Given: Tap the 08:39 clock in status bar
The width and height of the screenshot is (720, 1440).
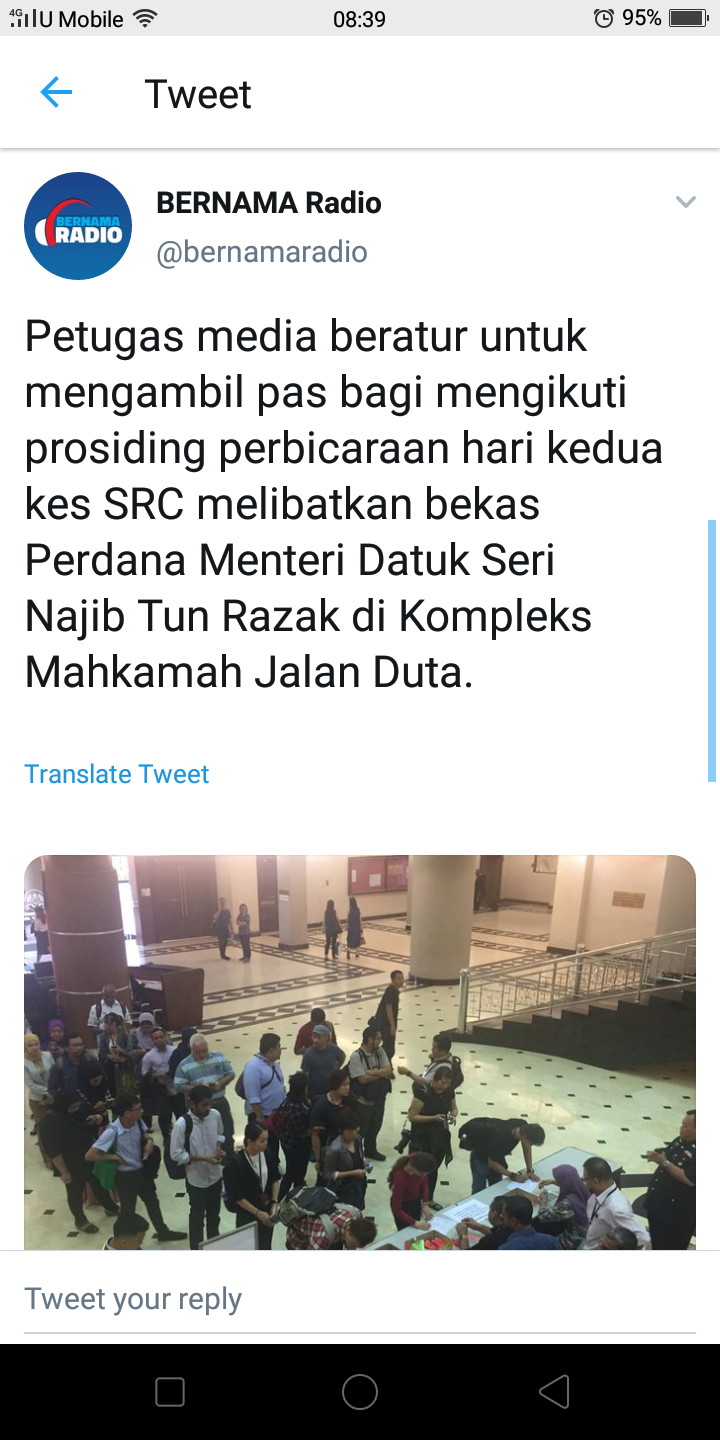Looking at the screenshot, I should point(359,19).
